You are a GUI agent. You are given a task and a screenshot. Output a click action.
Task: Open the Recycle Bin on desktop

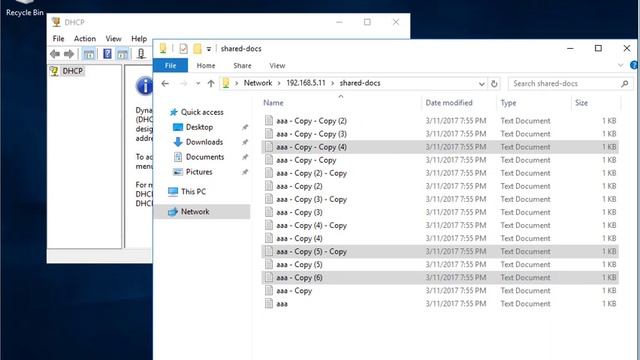point(24,8)
